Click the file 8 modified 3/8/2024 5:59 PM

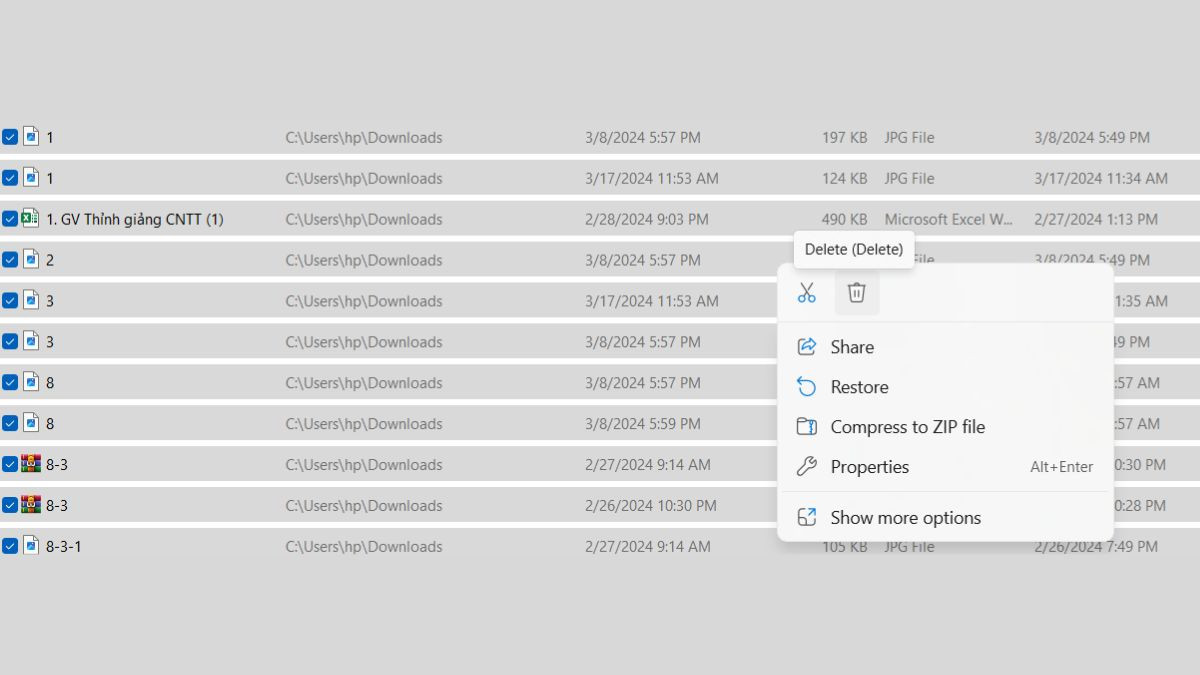click(x=388, y=424)
